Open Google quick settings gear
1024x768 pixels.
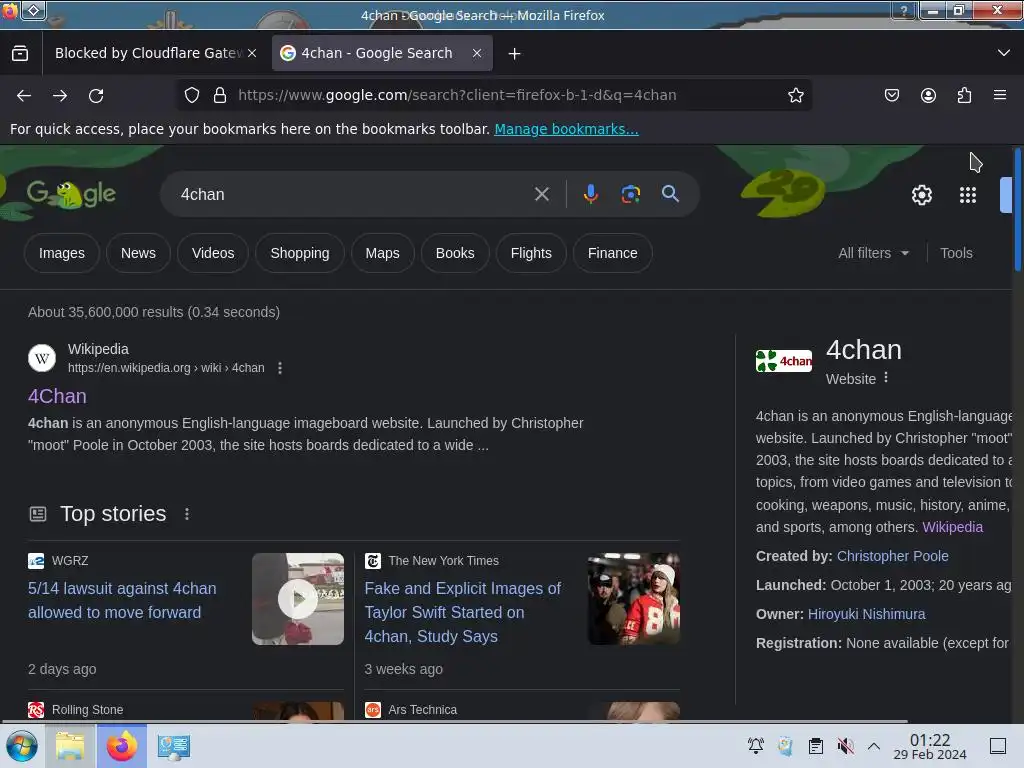tap(921, 195)
